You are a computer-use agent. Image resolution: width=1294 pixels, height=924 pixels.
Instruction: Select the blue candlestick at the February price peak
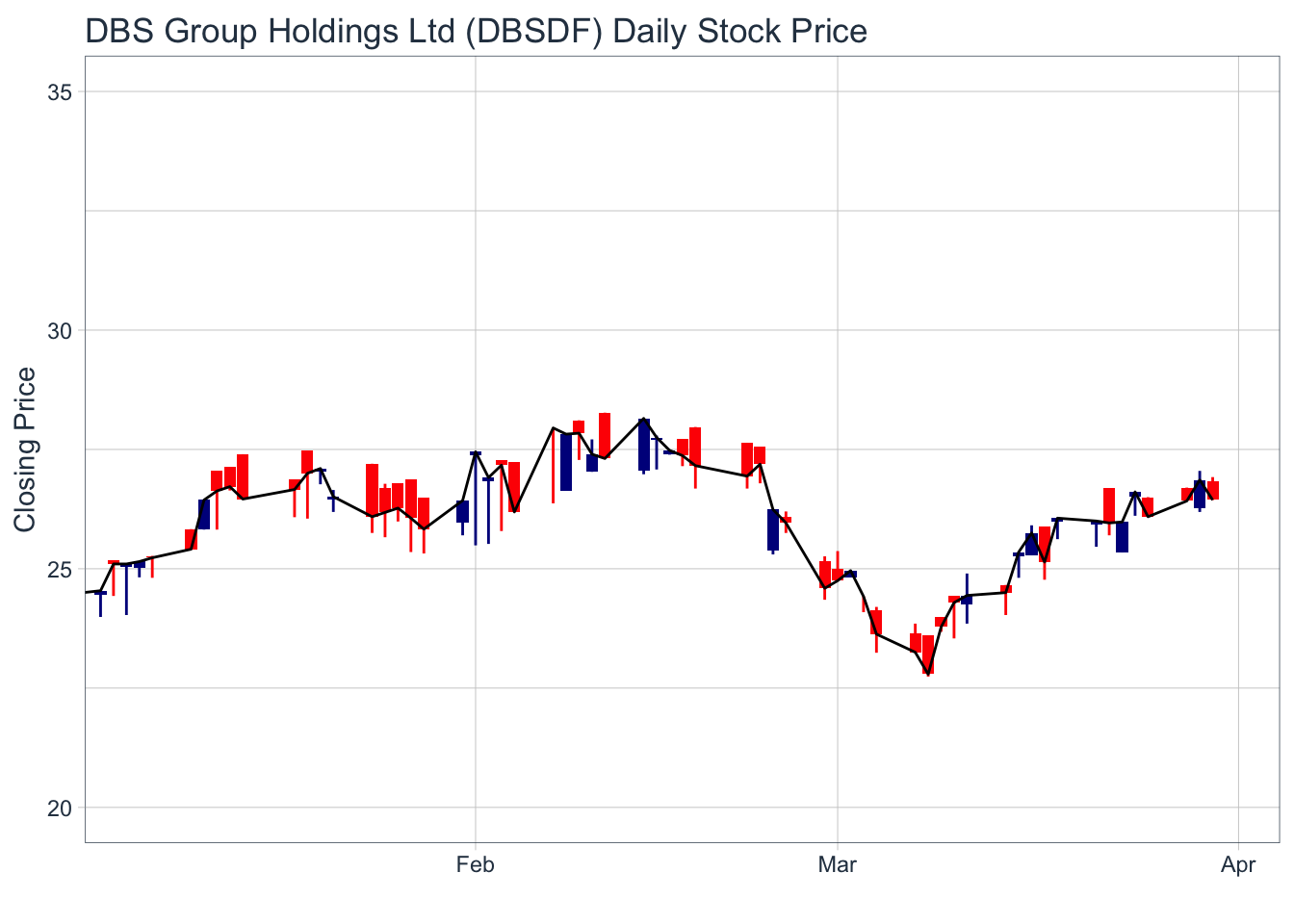(644, 445)
